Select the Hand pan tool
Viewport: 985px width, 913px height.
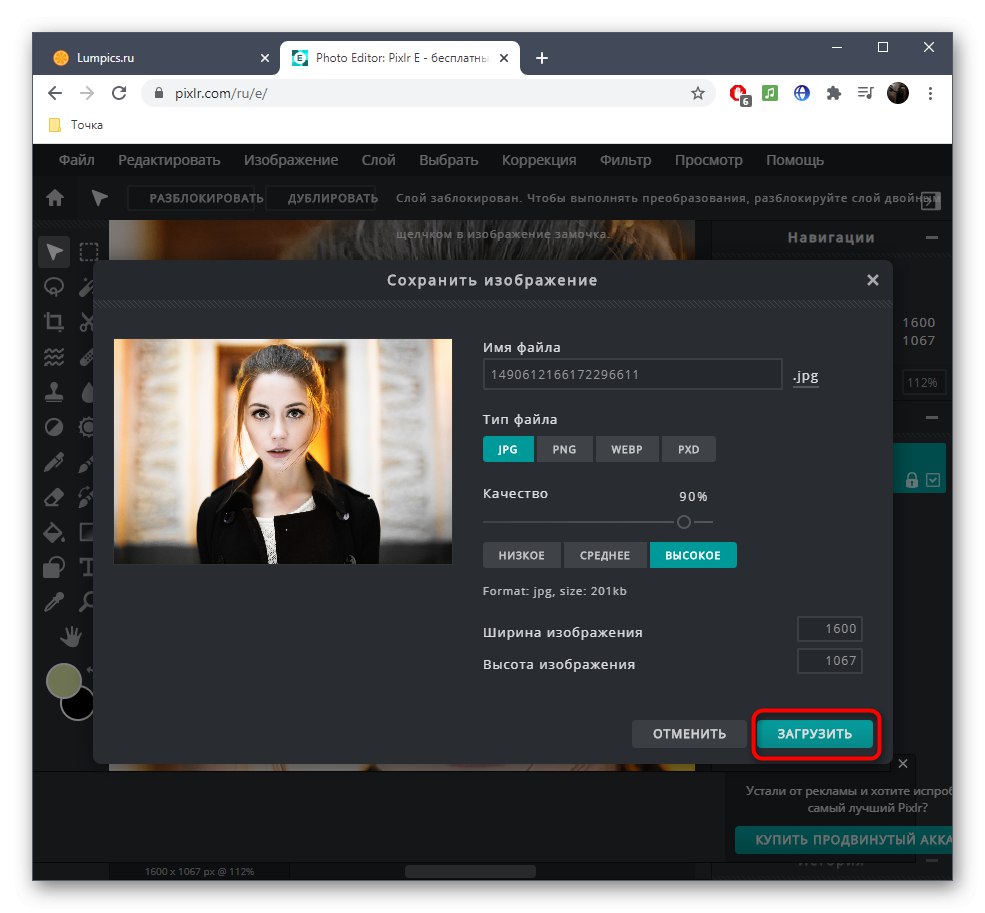71,637
